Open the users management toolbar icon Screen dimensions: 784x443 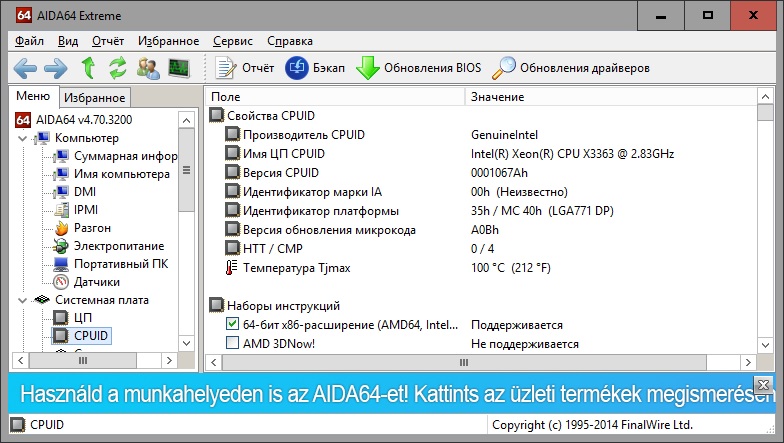148,68
